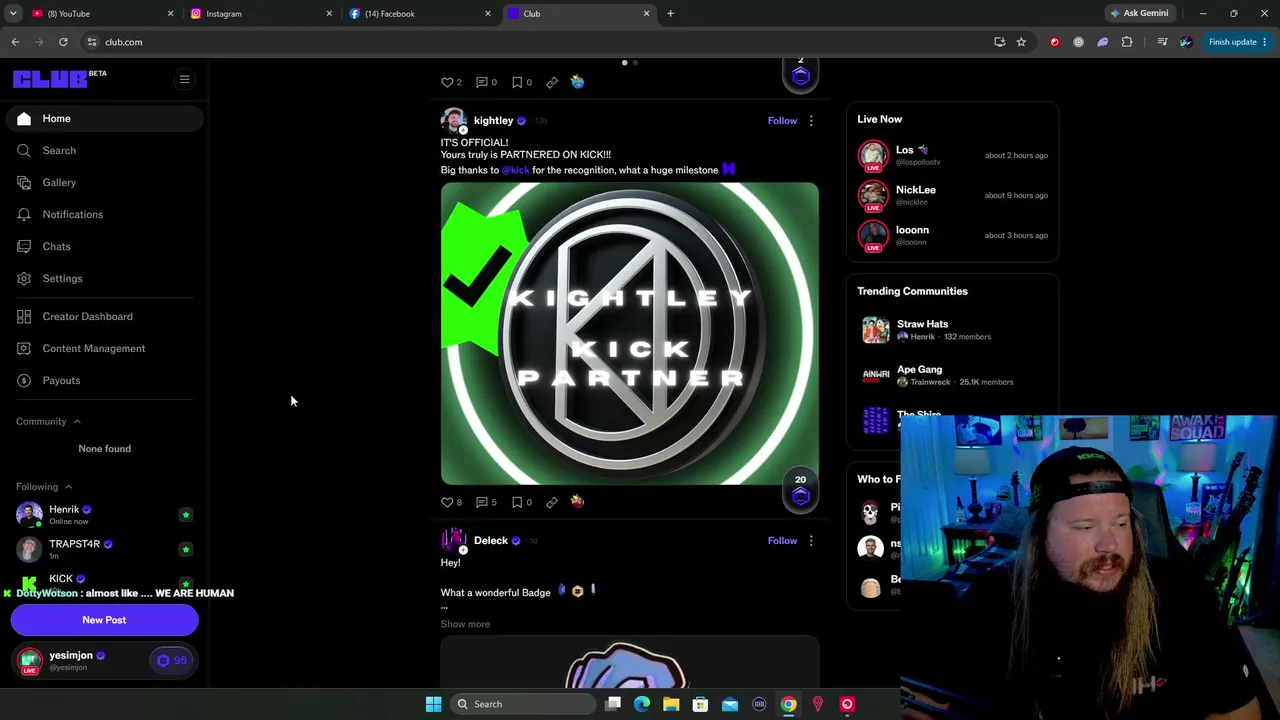Open kightley's profile avatar
1280x720 pixels.
click(x=454, y=121)
